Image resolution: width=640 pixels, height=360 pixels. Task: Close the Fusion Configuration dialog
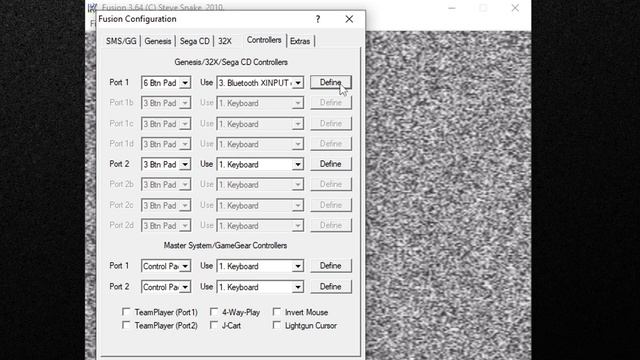pyautogui.click(x=349, y=19)
